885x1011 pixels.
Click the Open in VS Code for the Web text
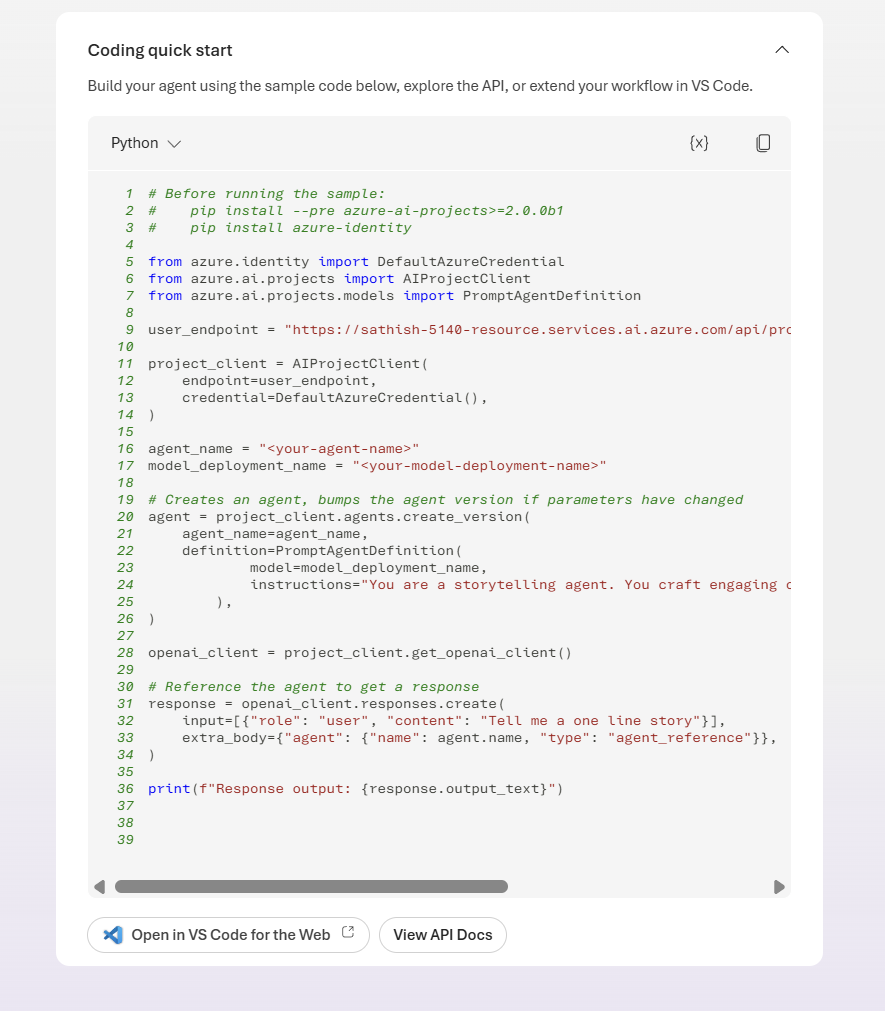[x=230, y=935]
